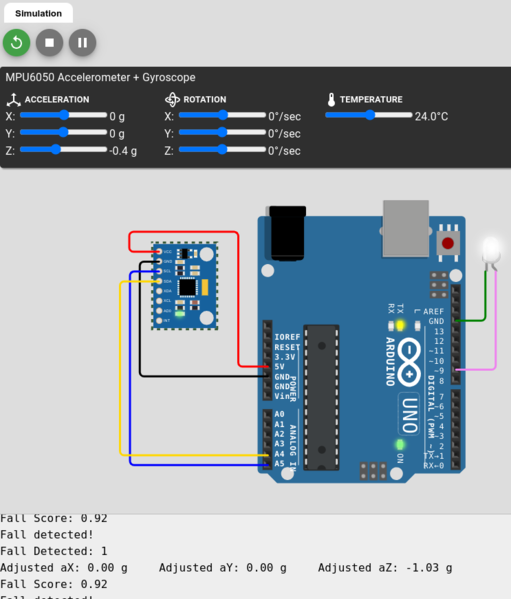The height and width of the screenshot is (599, 511).
Task: Adjust Rotation Z slider
Action: pos(222,149)
